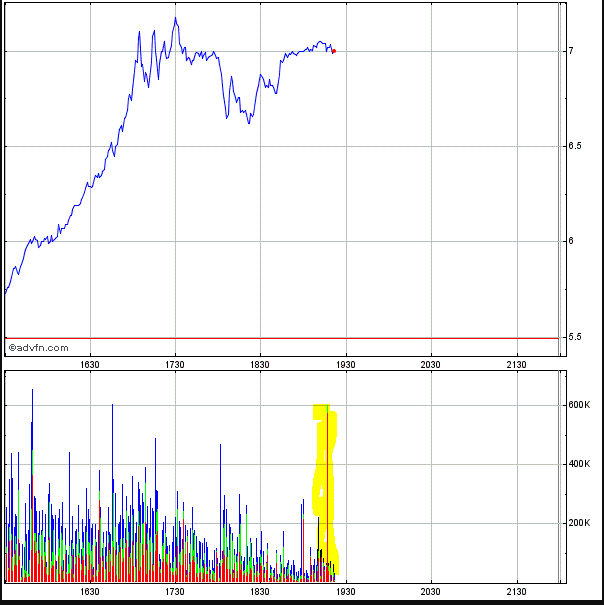
Task: Click the "200K" volume axis label
Action: (x=579, y=523)
